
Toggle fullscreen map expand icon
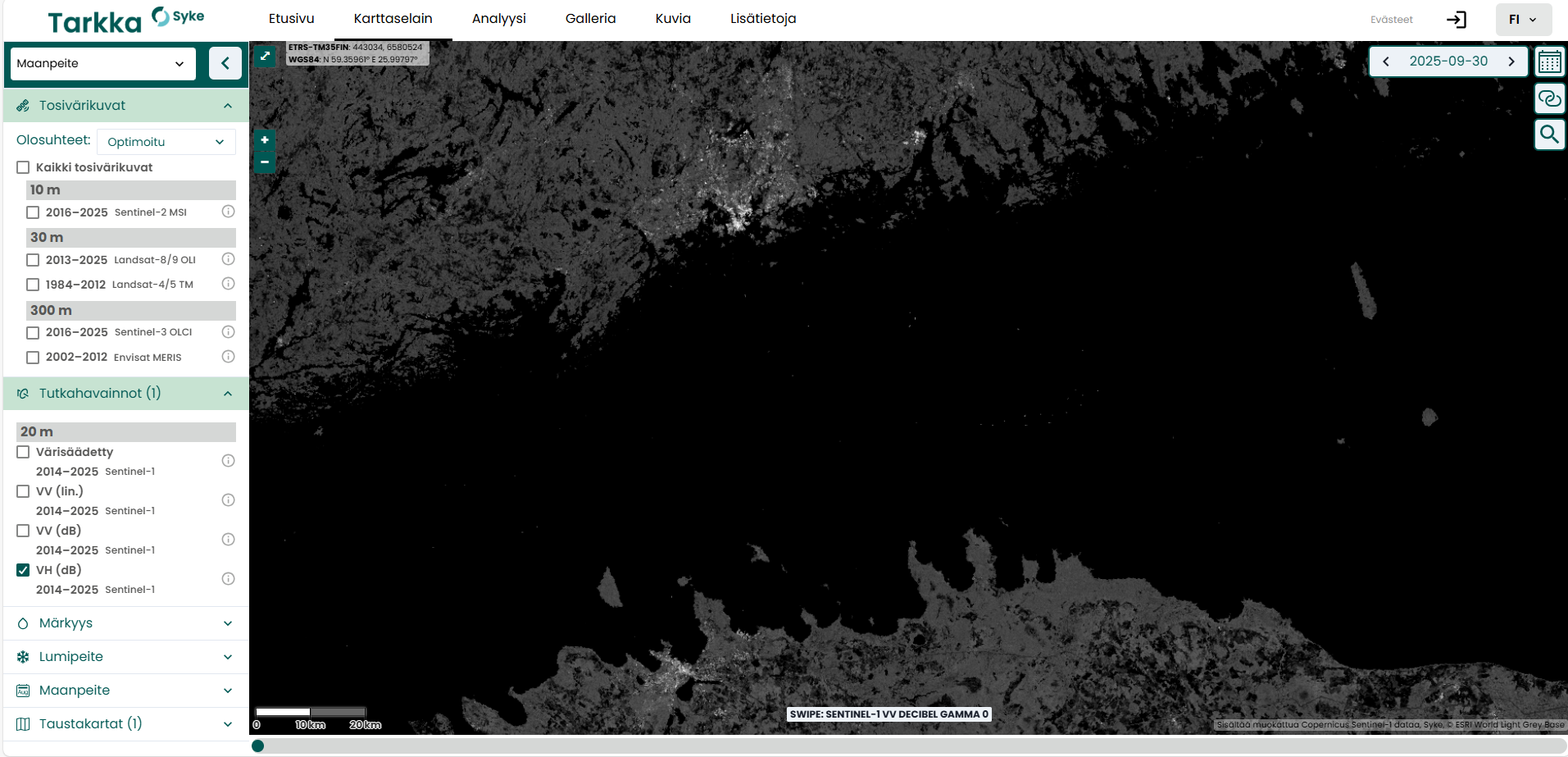[x=265, y=56]
